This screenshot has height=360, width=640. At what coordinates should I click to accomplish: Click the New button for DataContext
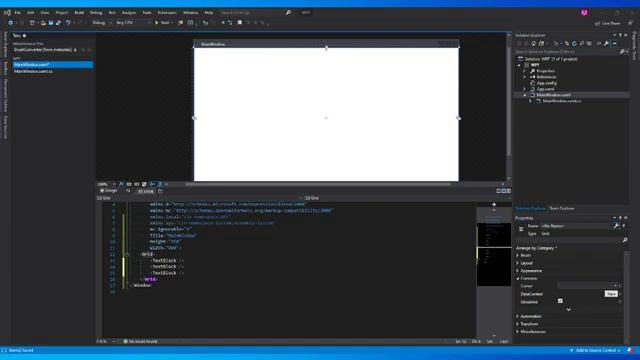click(x=611, y=294)
